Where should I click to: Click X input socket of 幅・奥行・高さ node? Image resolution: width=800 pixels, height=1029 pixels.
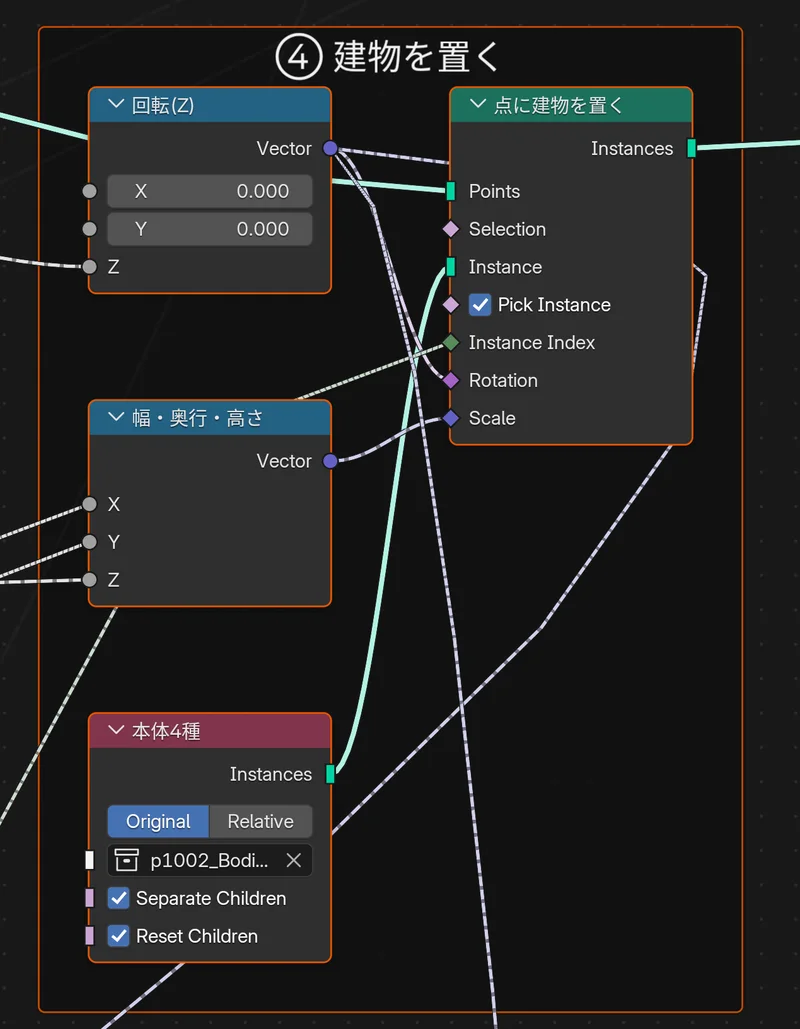pos(89,504)
